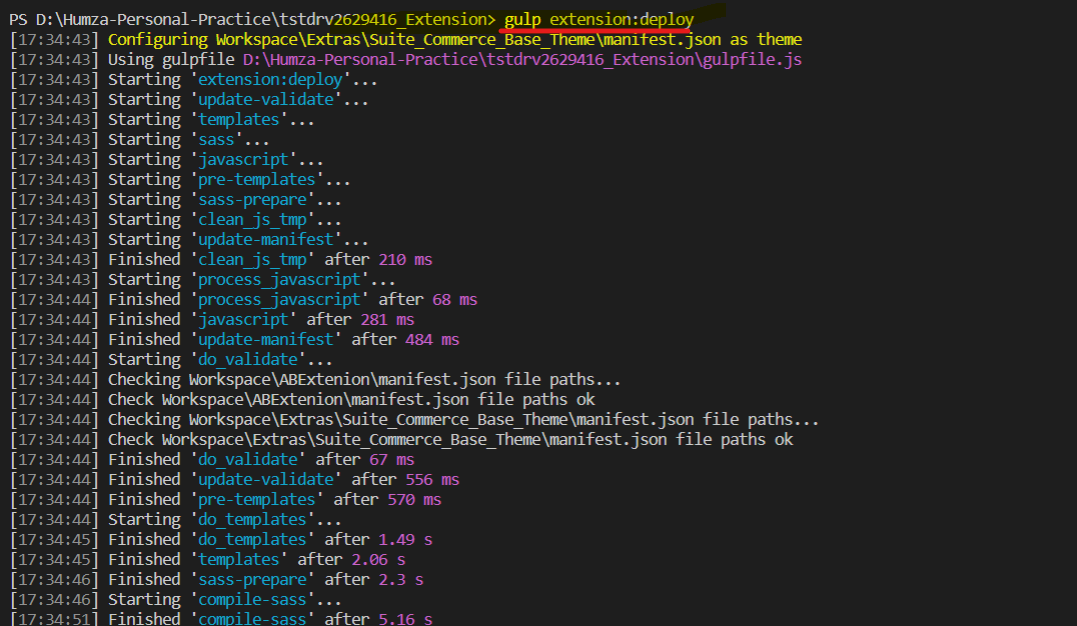This screenshot has width=1077, height=626.
Task: Click the '67 ms' duration value
Action: (392, 460)
